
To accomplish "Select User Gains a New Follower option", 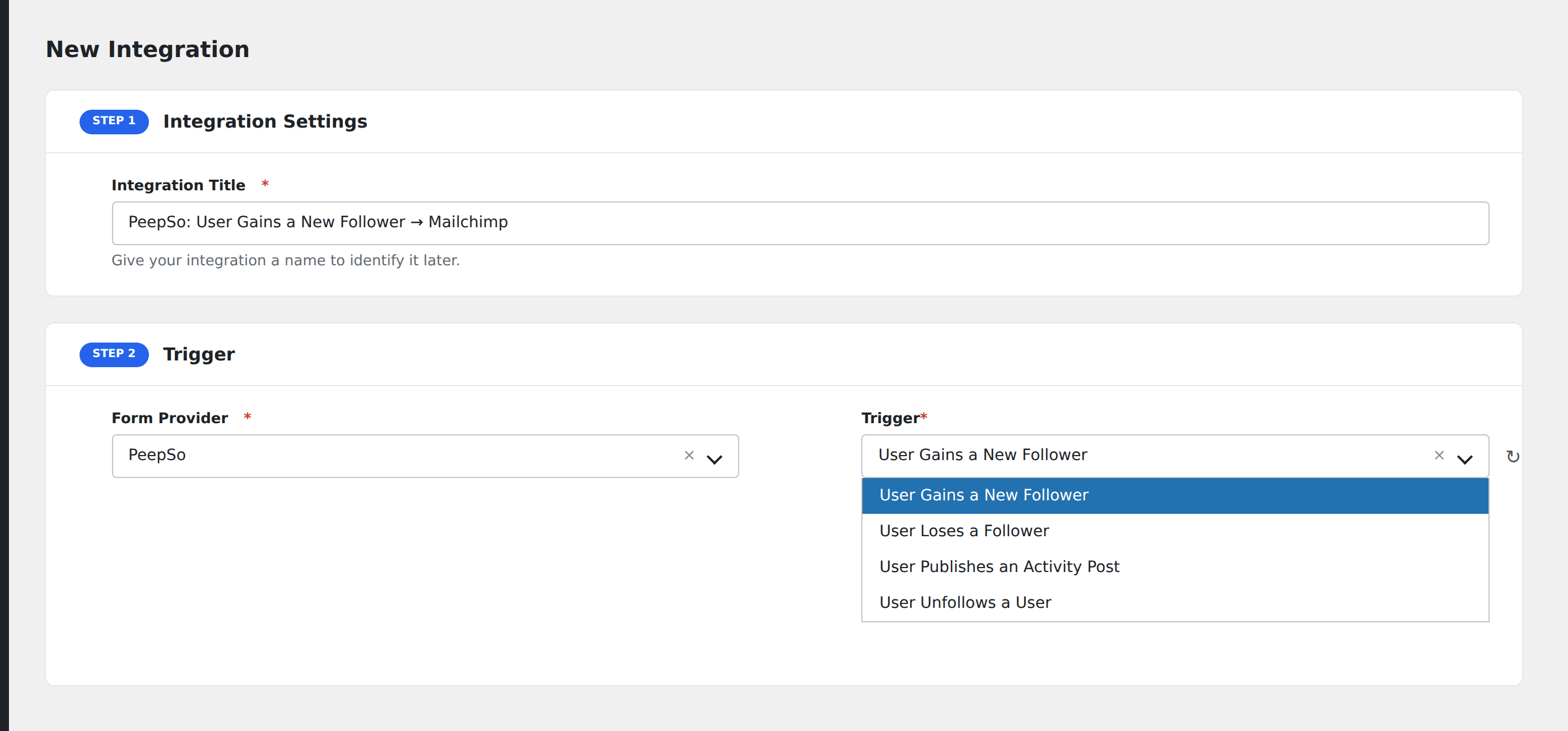I will 1175,495.
